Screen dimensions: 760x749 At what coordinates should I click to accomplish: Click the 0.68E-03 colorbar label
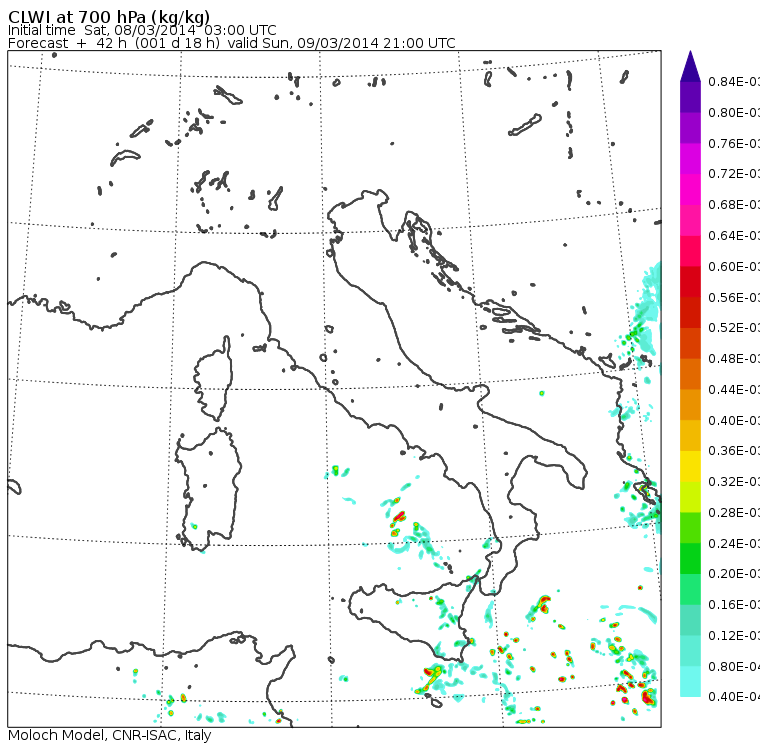point(734,205)
